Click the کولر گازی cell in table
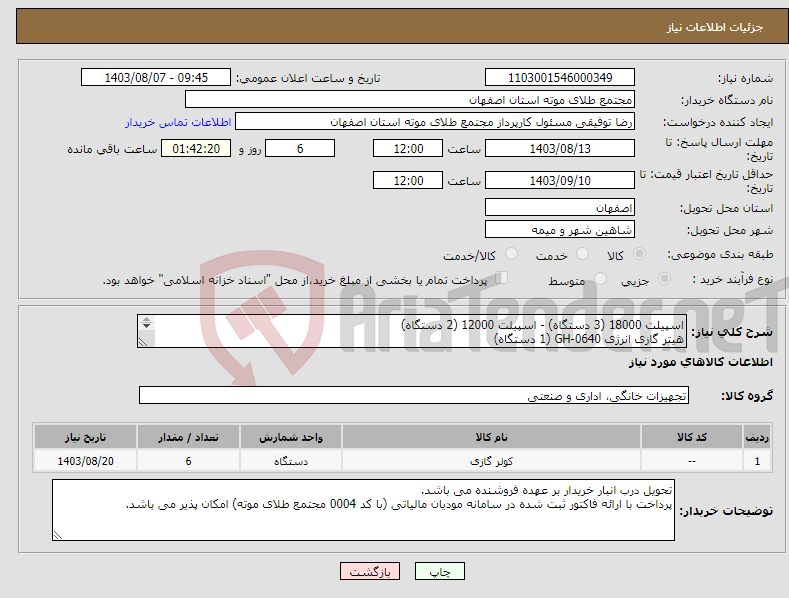This screenshot has width=789, height=598. [491, 461]
